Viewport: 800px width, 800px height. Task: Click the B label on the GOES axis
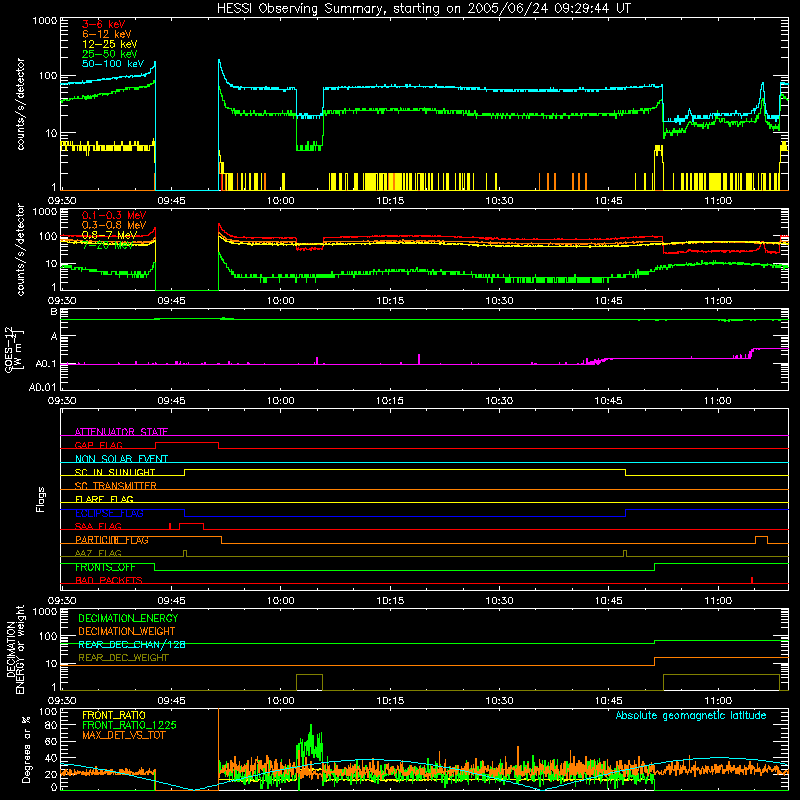[x=54, y=311]
